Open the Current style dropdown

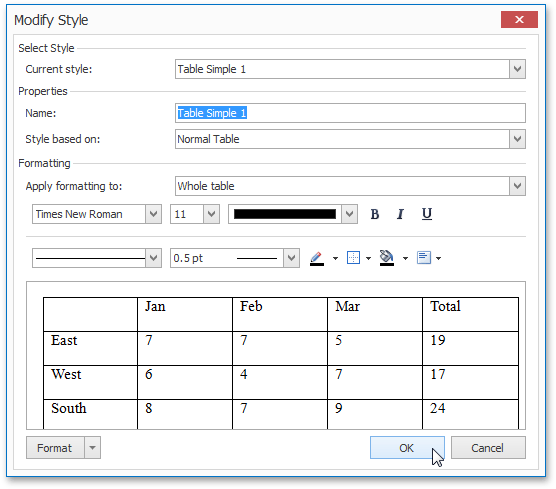pyautogui.click(x=517, y=69)
